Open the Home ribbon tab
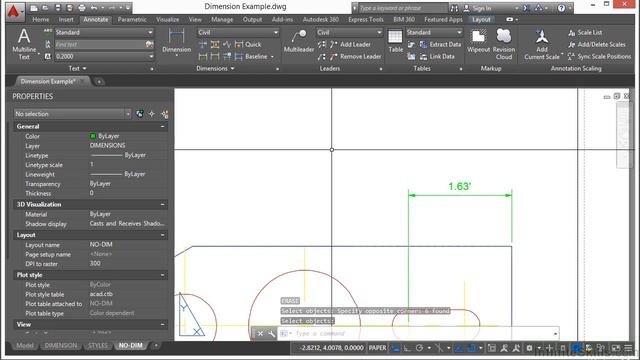Viewport: 640px width, 360px height. 40,19
